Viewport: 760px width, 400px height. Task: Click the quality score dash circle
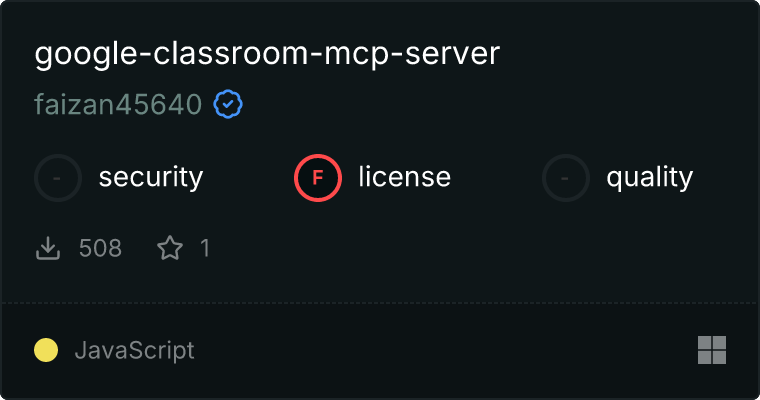click(566, 178)
